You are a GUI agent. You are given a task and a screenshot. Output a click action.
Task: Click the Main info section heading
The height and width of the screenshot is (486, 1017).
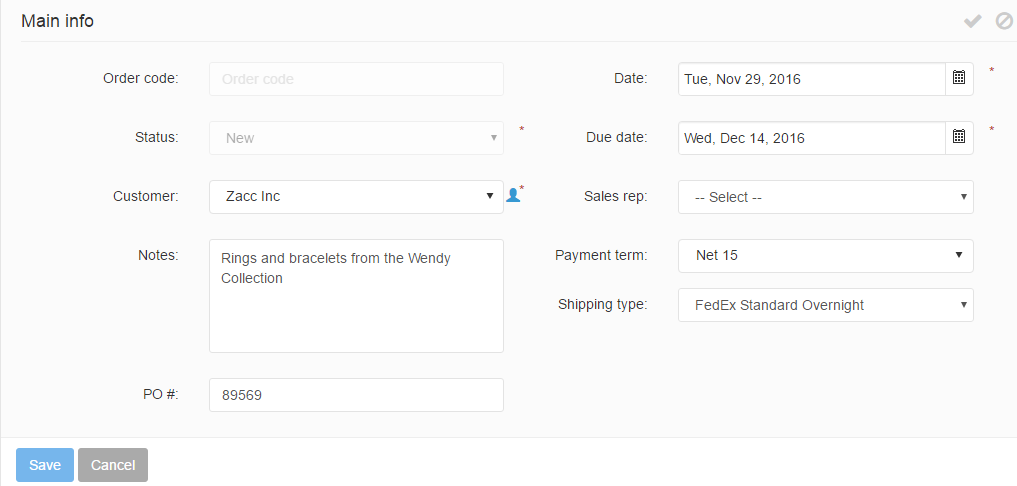[x=58, y=21]
